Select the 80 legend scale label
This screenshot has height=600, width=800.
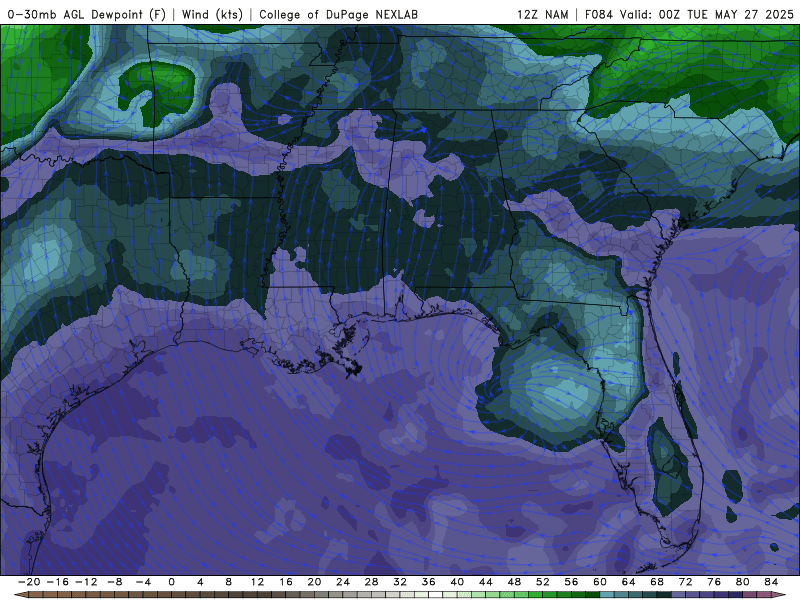743,582
